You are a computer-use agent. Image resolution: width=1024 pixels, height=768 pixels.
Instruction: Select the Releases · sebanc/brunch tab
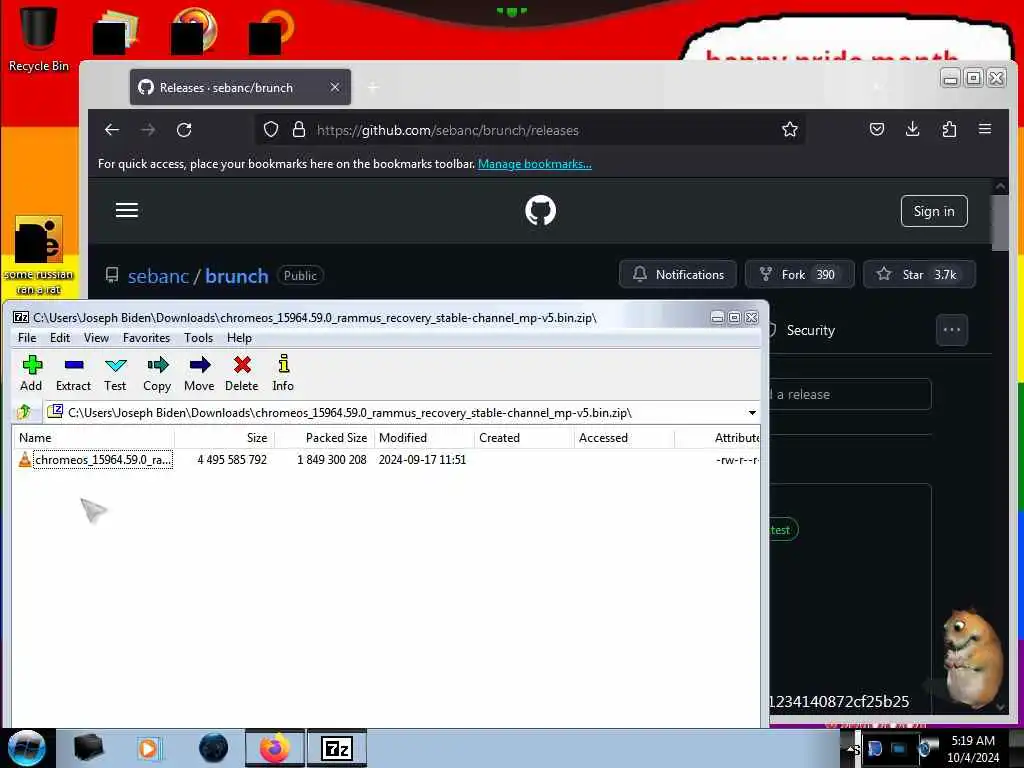click(240, 87)
